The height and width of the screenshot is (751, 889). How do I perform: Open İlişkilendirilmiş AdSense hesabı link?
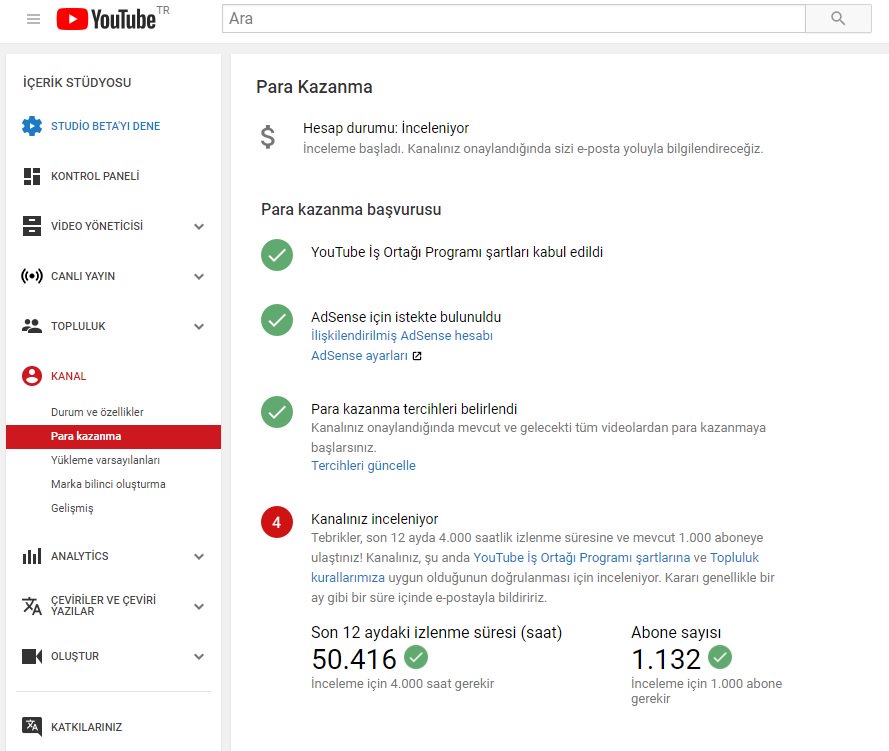tap(402, 336)
